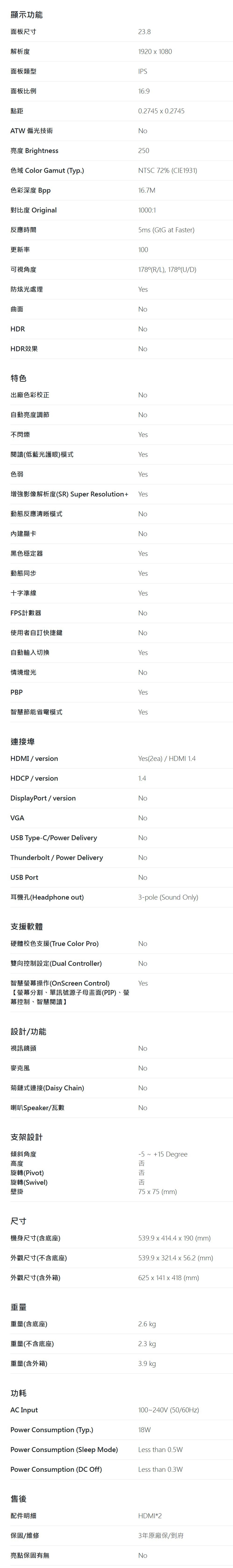Click the 5ms (GtG at Faster) value
The width and height of the screenshot is (233, 1568).
166,230
